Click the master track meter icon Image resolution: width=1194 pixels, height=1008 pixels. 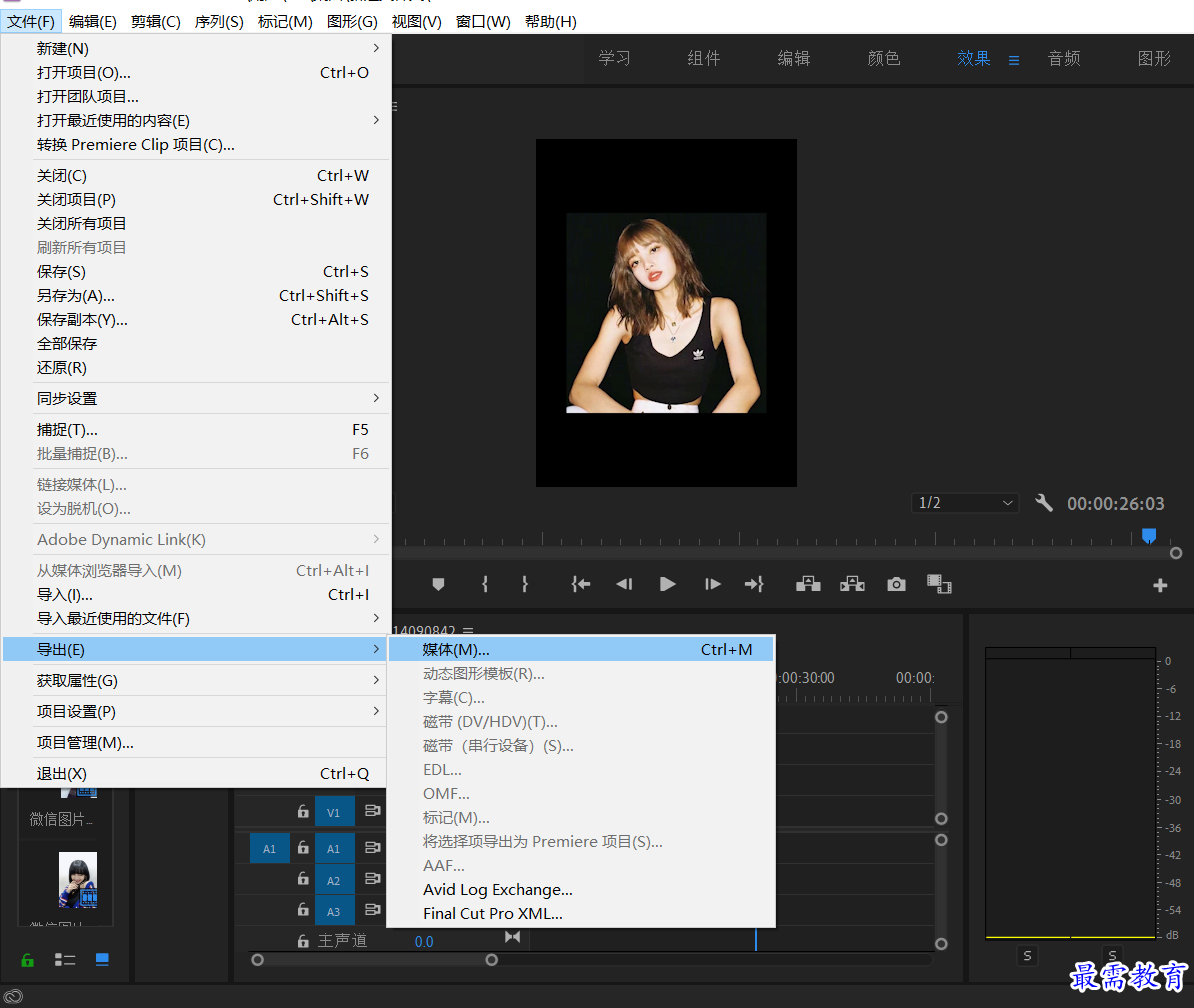pyautogui.click(x=512, y=937)
